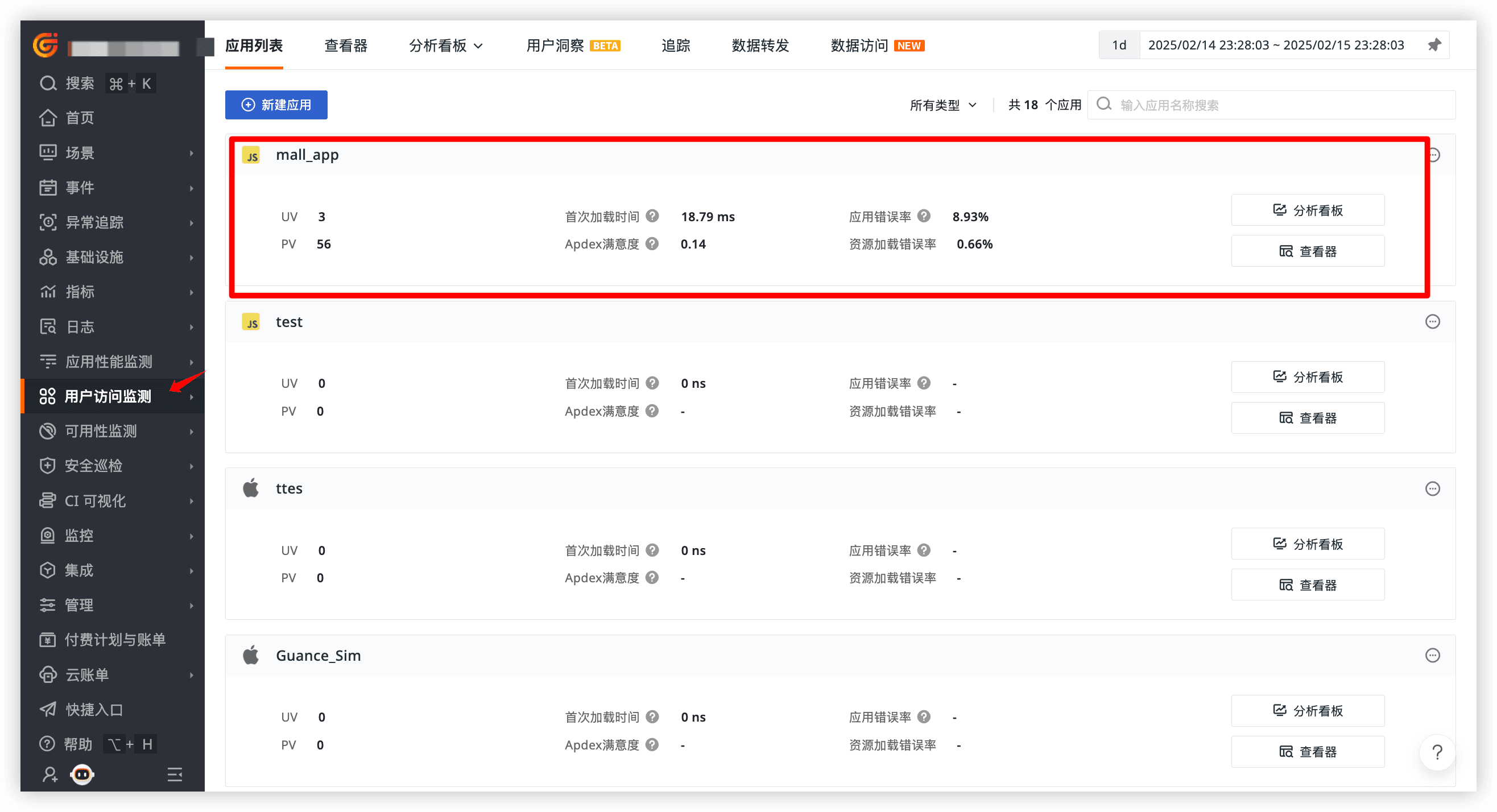The image size is (1497, 812).
Task: Open 分析看板 button for mall_app
Action: (x=1308, y=210)
